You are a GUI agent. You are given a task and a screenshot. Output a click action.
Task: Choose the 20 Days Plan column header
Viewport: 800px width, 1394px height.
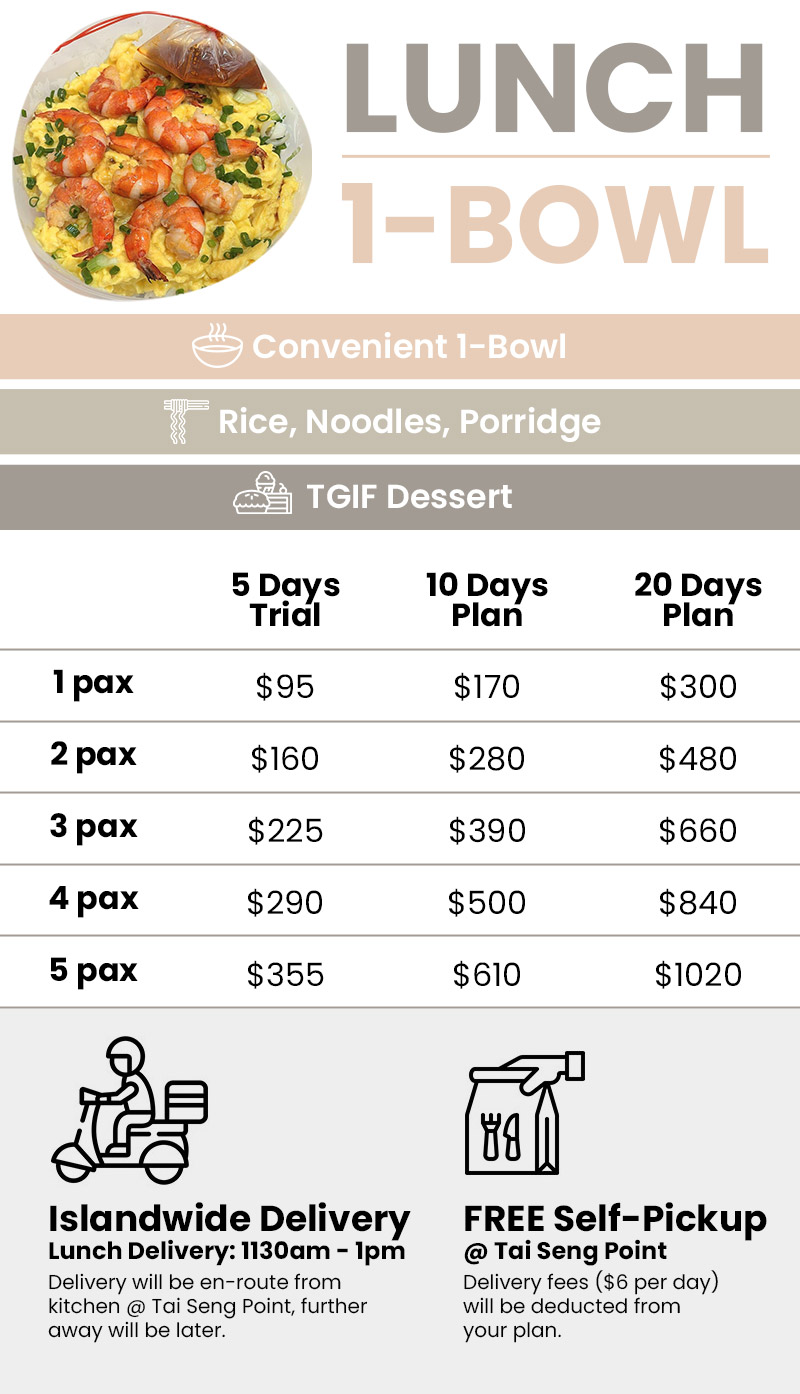698,599
